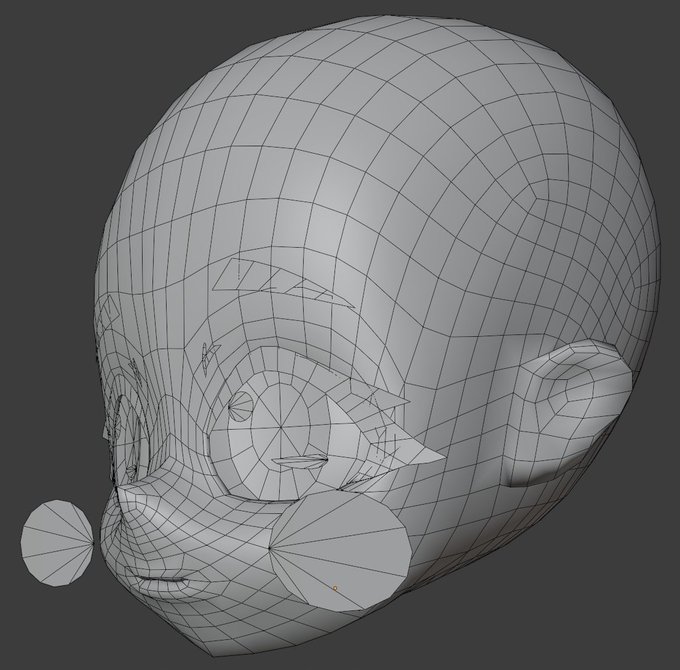Viewport: 680px width, 670px height.
Task: Select the small circular eye highlight disc
Action: [241, 406]
